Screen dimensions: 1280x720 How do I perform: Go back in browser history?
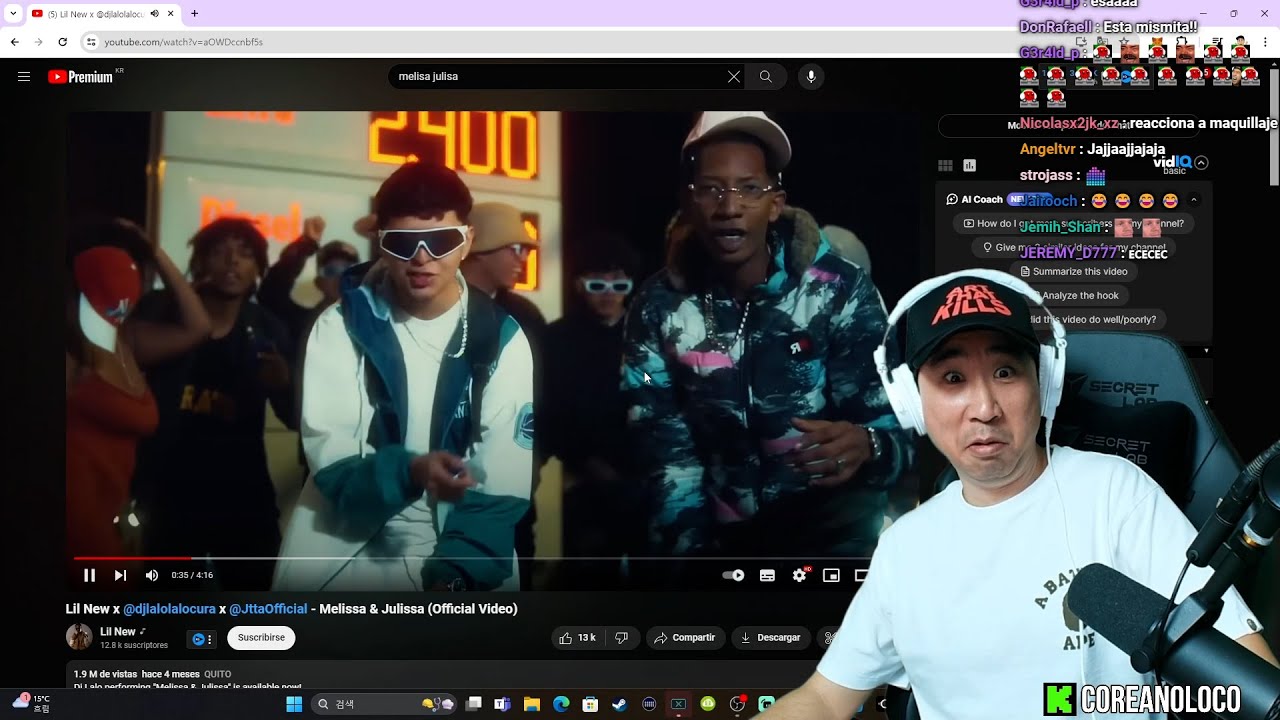(x=15, y=42)
